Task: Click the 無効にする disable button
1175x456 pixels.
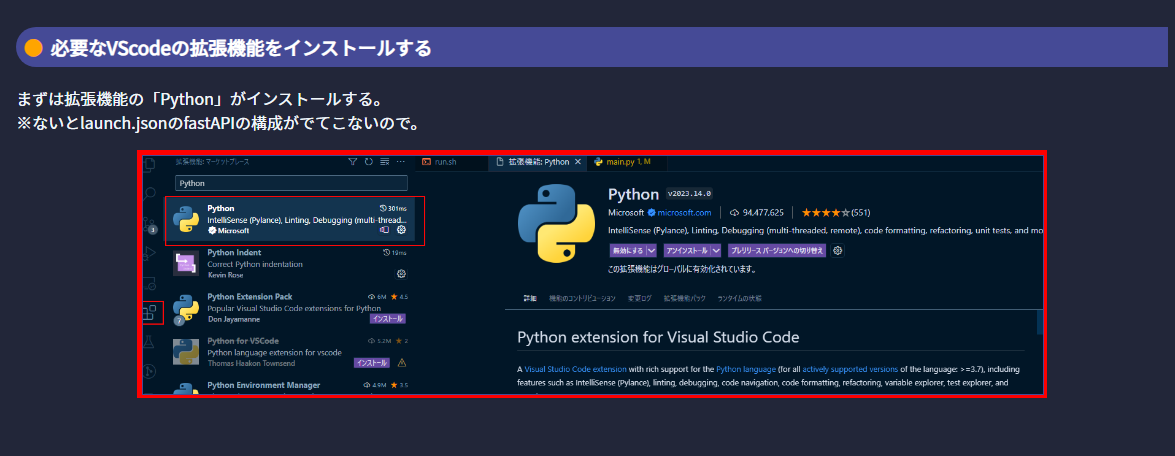Action: tap(627, 250)
